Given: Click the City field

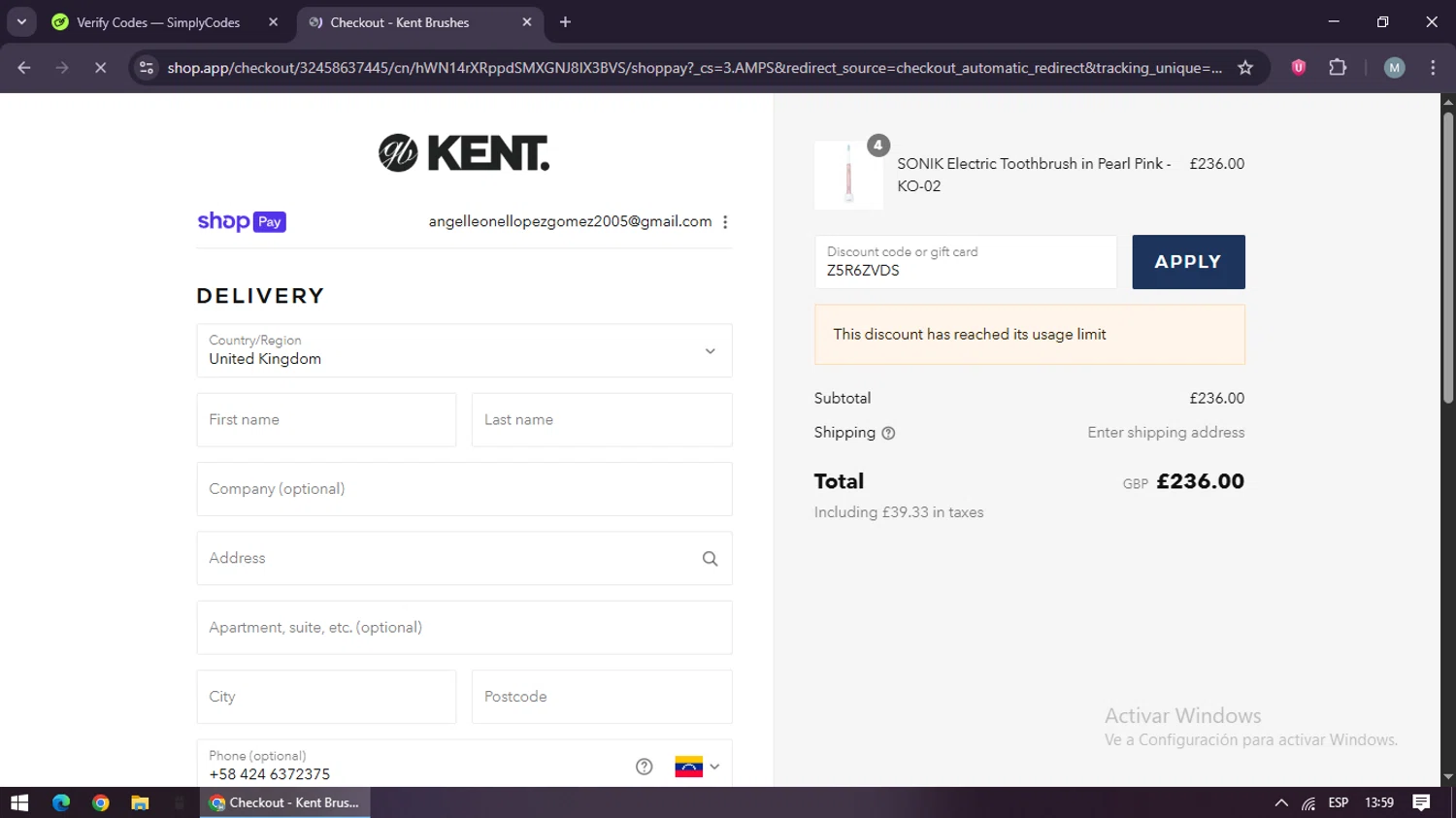Looking at the screenshot, I should tap(326, 697).
